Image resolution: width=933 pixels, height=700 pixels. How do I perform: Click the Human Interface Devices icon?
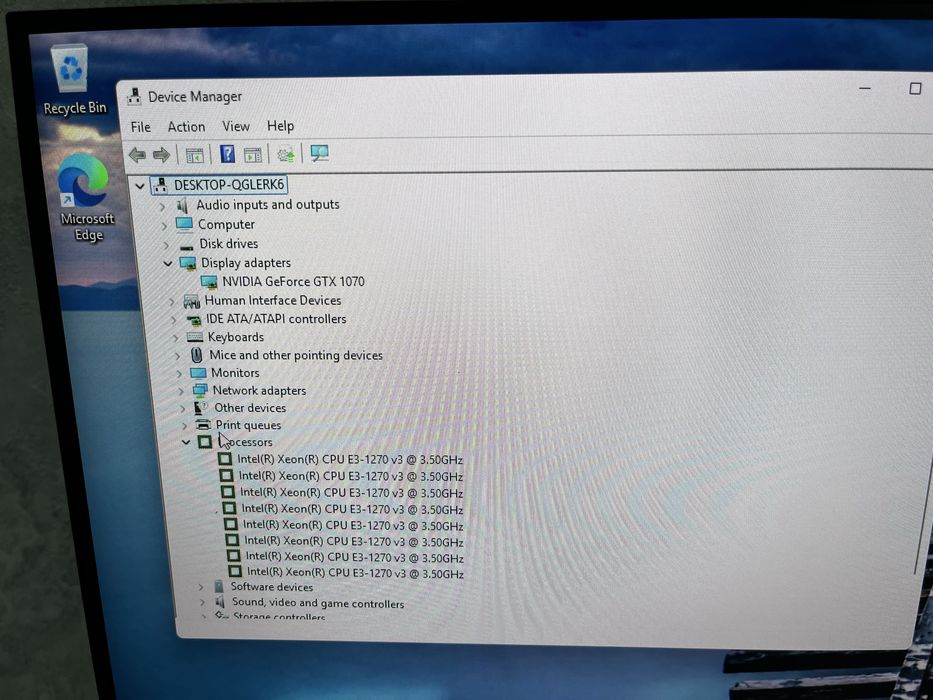(192, 301)
